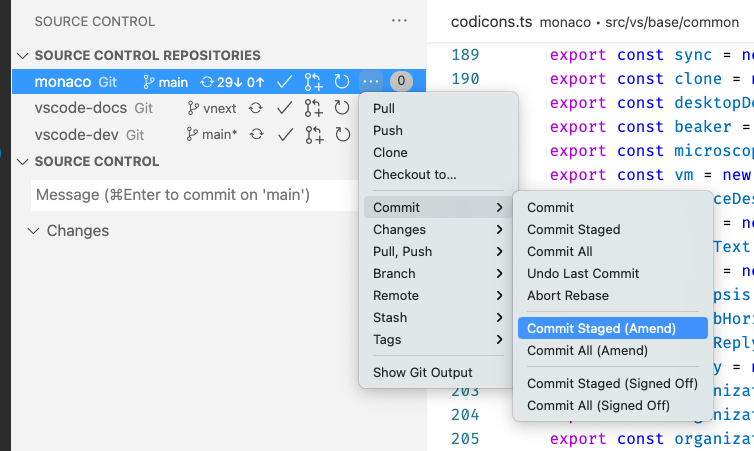The image size is (754, 451).
Task: Sync changes icon on vscode-dev row
Action: [x=257, y=134]
